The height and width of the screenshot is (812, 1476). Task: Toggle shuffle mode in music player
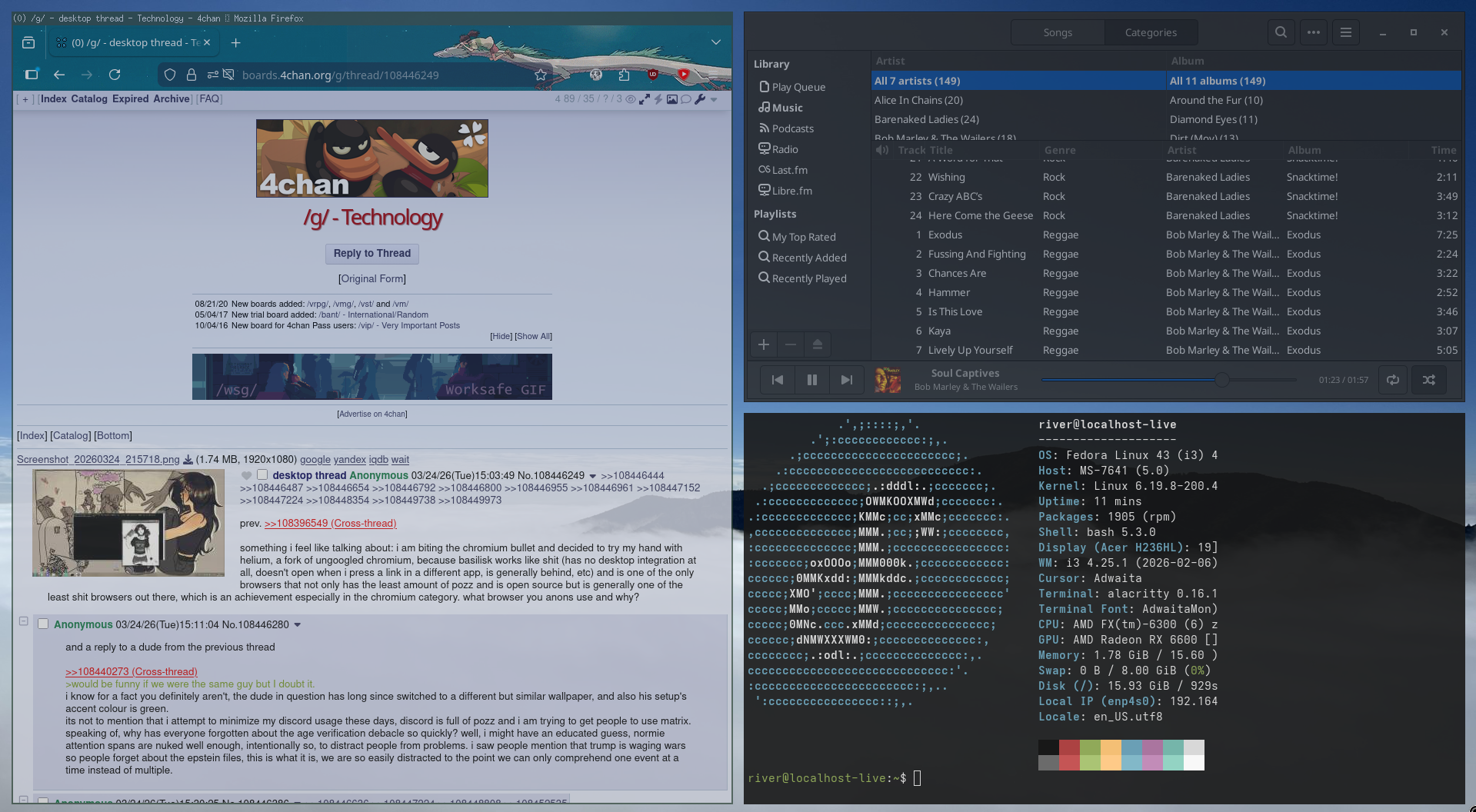[x=1429, y=380]
